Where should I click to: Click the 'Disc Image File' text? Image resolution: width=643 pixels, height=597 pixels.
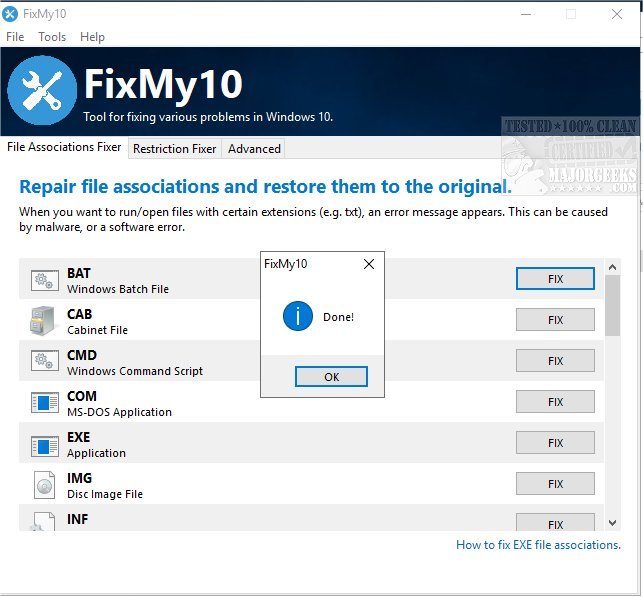[105, 494]
